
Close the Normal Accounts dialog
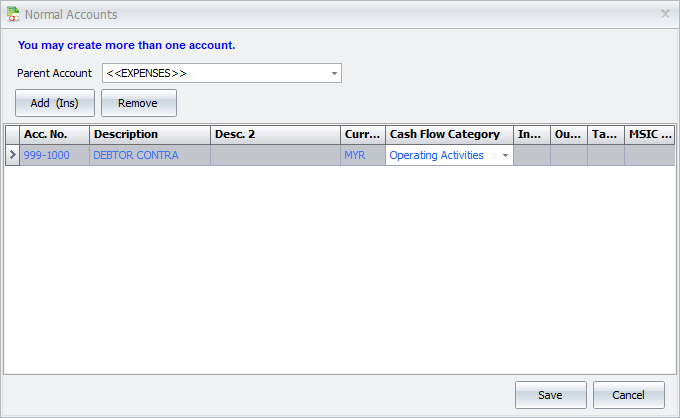point(665,14)
